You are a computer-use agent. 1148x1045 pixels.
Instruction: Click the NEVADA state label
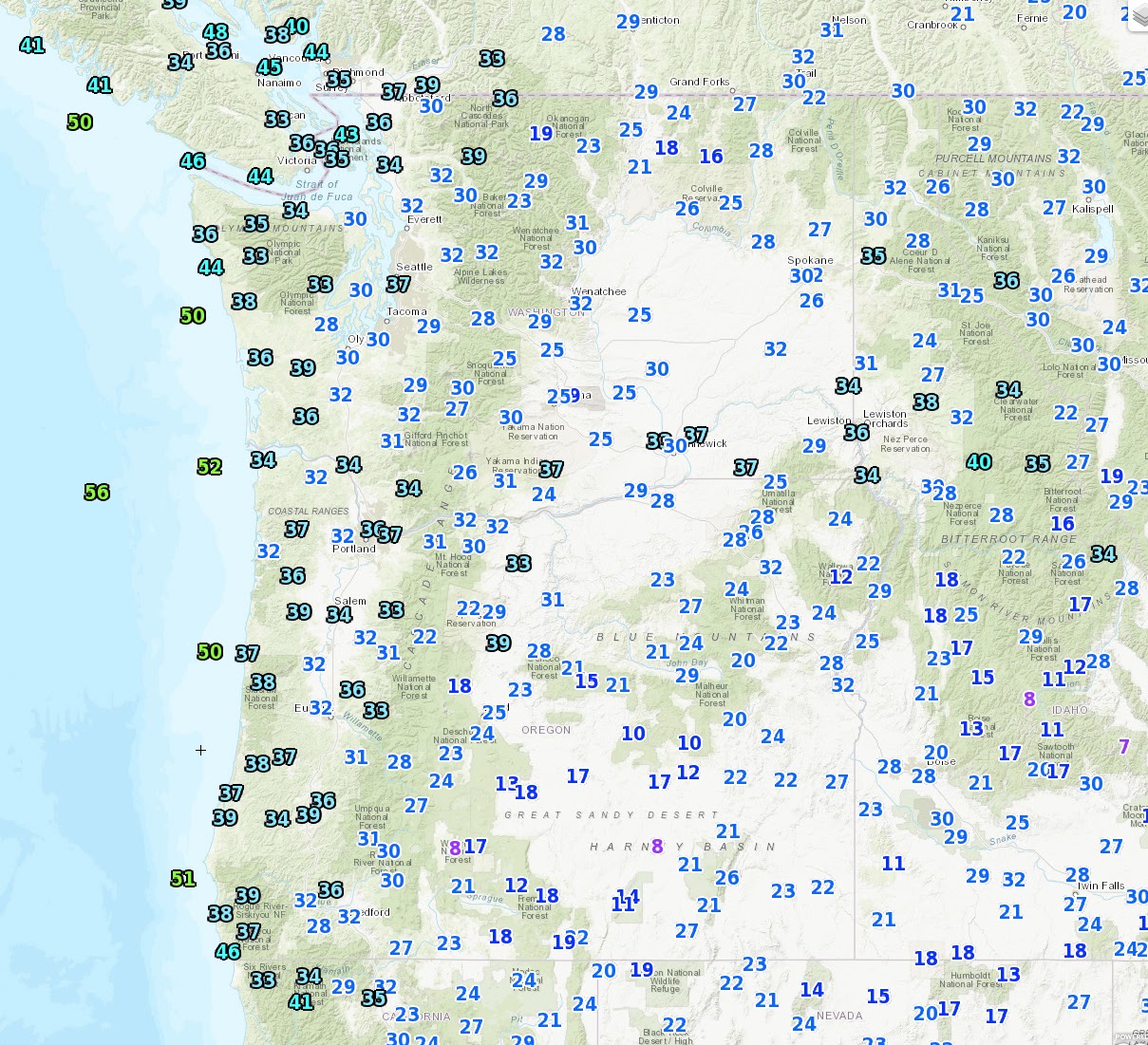point(839,1016)
